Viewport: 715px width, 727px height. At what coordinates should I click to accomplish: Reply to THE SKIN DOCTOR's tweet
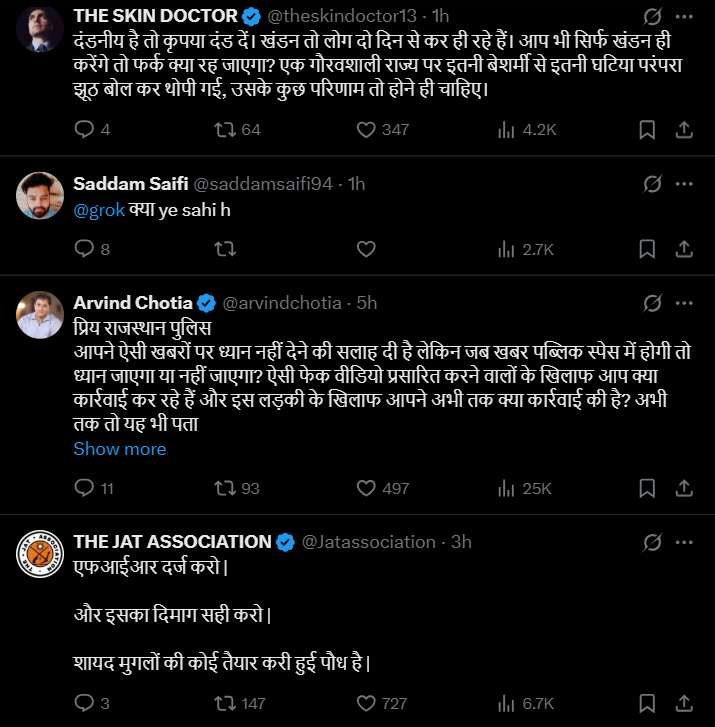coord(84,130)
